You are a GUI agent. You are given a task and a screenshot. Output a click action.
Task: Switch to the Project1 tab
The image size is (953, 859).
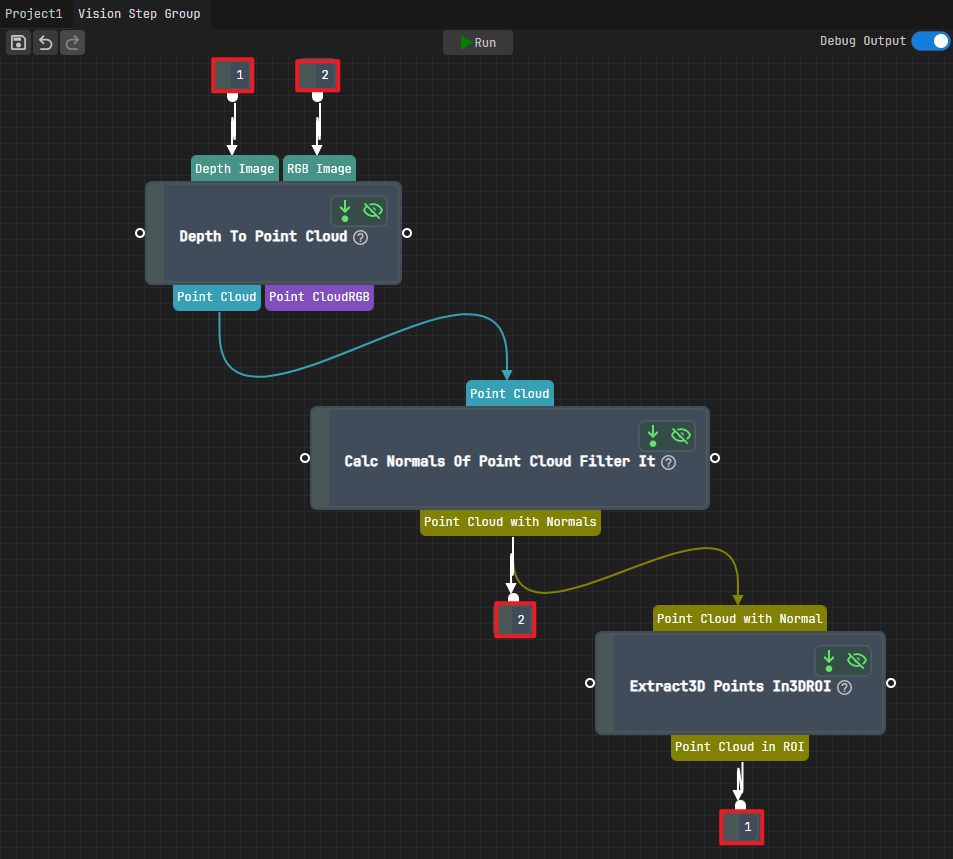tap(34, 13)
